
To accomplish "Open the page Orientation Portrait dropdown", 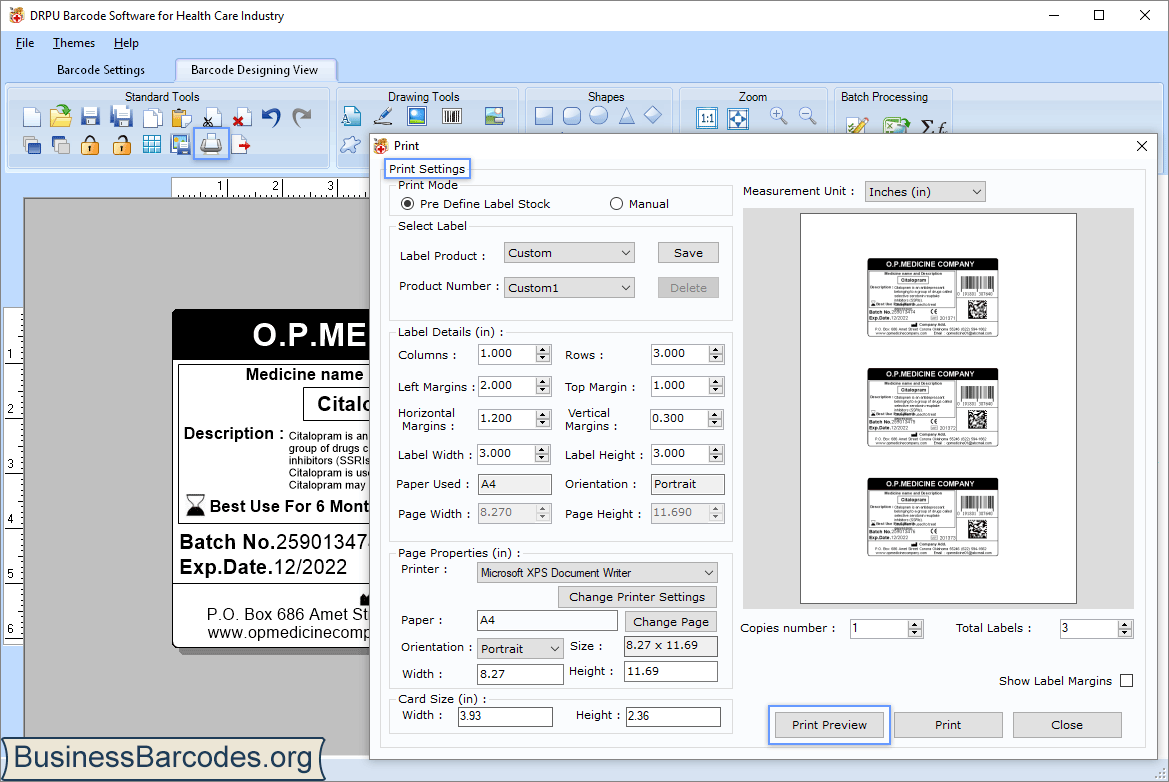I will point(520,649).
